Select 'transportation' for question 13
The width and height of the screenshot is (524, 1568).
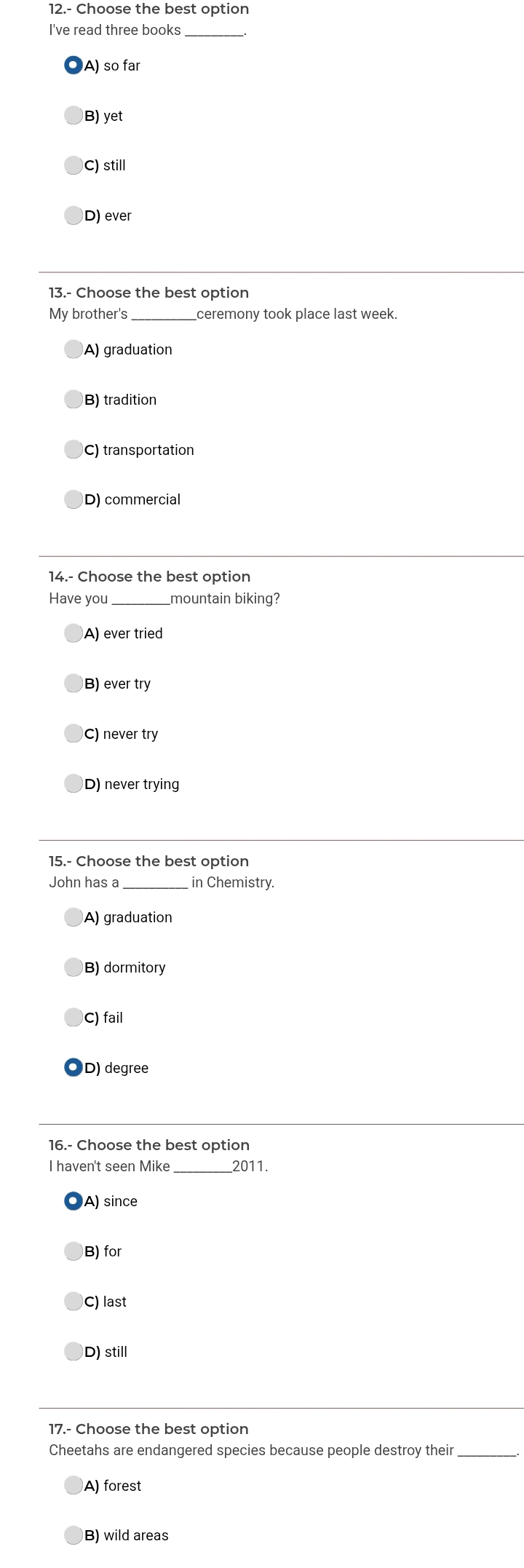click(74, 449)
